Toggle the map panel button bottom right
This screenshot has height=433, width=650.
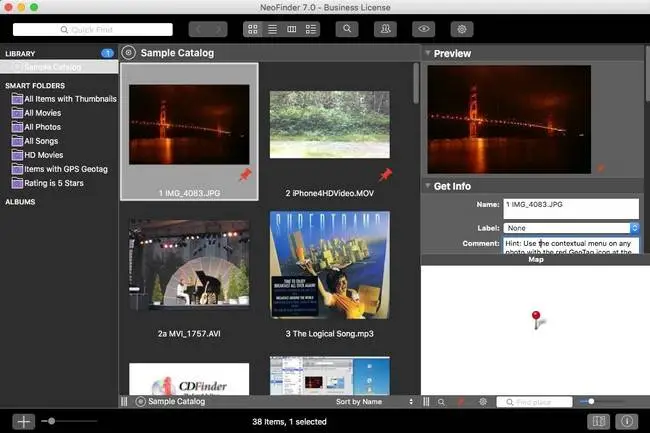(x=599, y=421)
